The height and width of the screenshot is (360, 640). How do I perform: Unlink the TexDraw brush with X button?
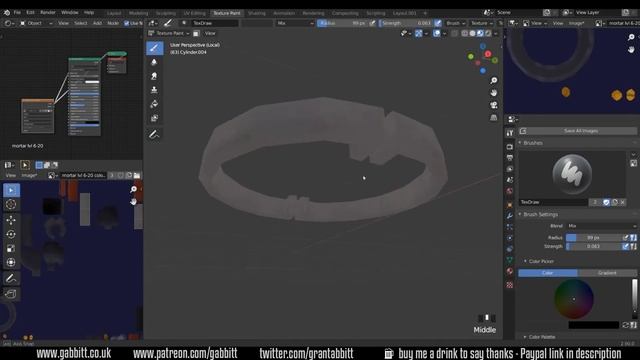pyautogui.click(x=622, y=202)
